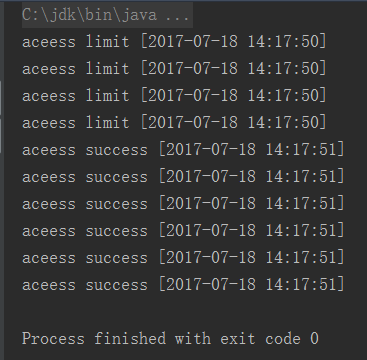Click the second aceess success output line
Viewport: 367px width, 360px height.
tap(183, 177)
